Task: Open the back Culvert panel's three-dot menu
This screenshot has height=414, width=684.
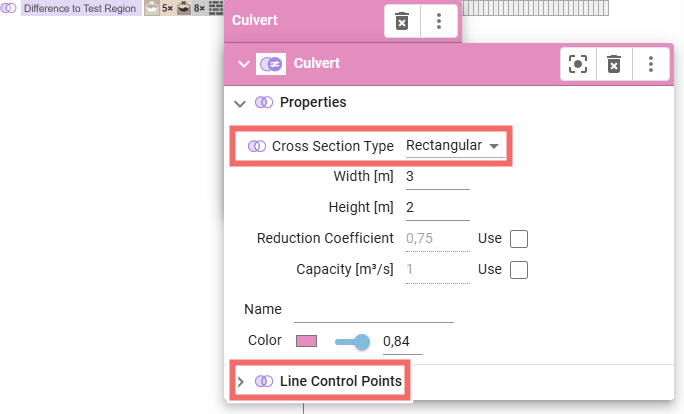Action: coord(438,21)
